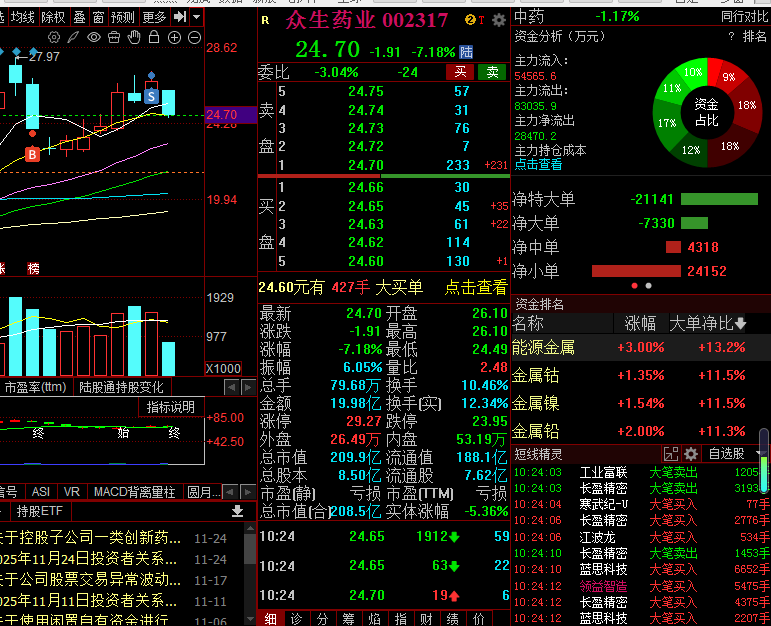
Task: Click 点击查看 under 主力持仓成本
Action: tap(538, 165)
